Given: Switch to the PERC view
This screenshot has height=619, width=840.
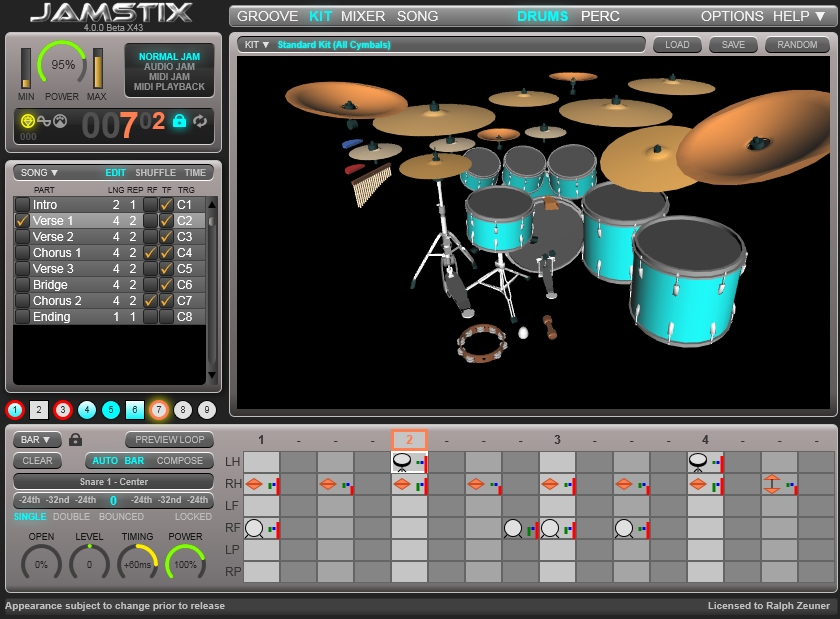Looking at the screenshot, I should point(600,16).
